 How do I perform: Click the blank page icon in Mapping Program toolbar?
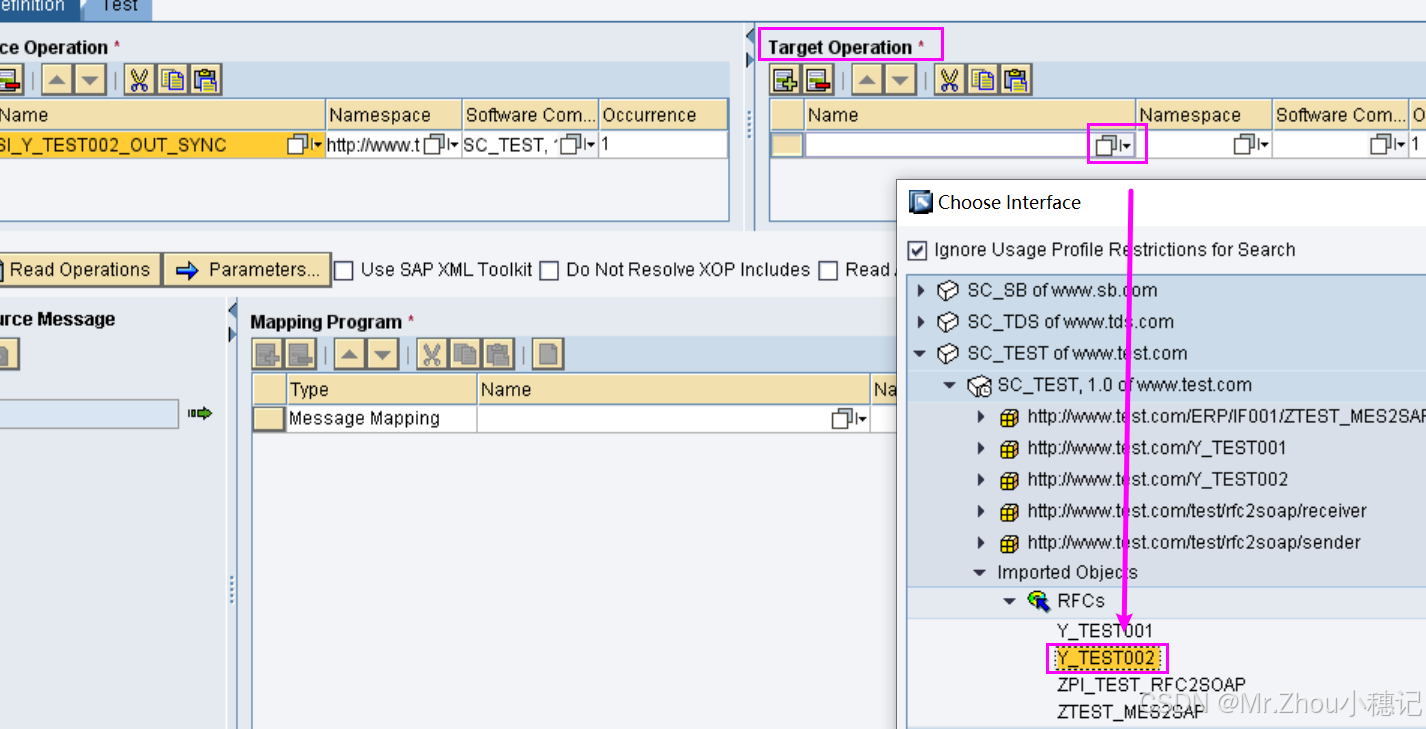pyautogui.click(x=546, y=353)
